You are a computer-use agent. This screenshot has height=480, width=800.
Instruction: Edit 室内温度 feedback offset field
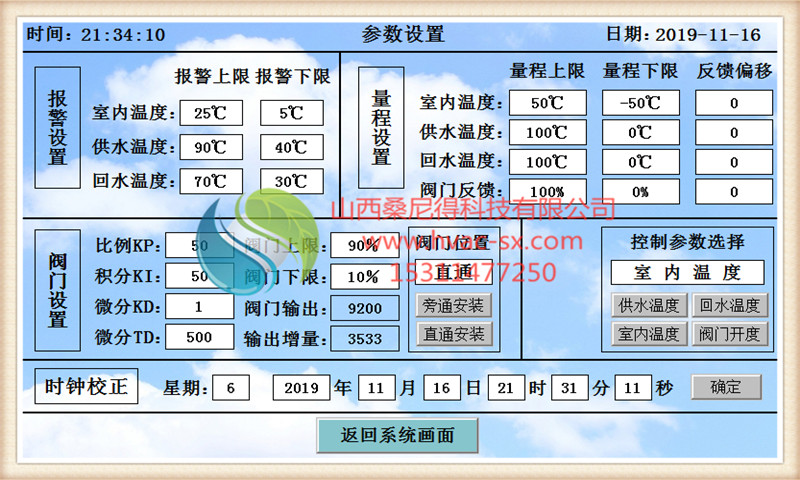click(734, 103)
